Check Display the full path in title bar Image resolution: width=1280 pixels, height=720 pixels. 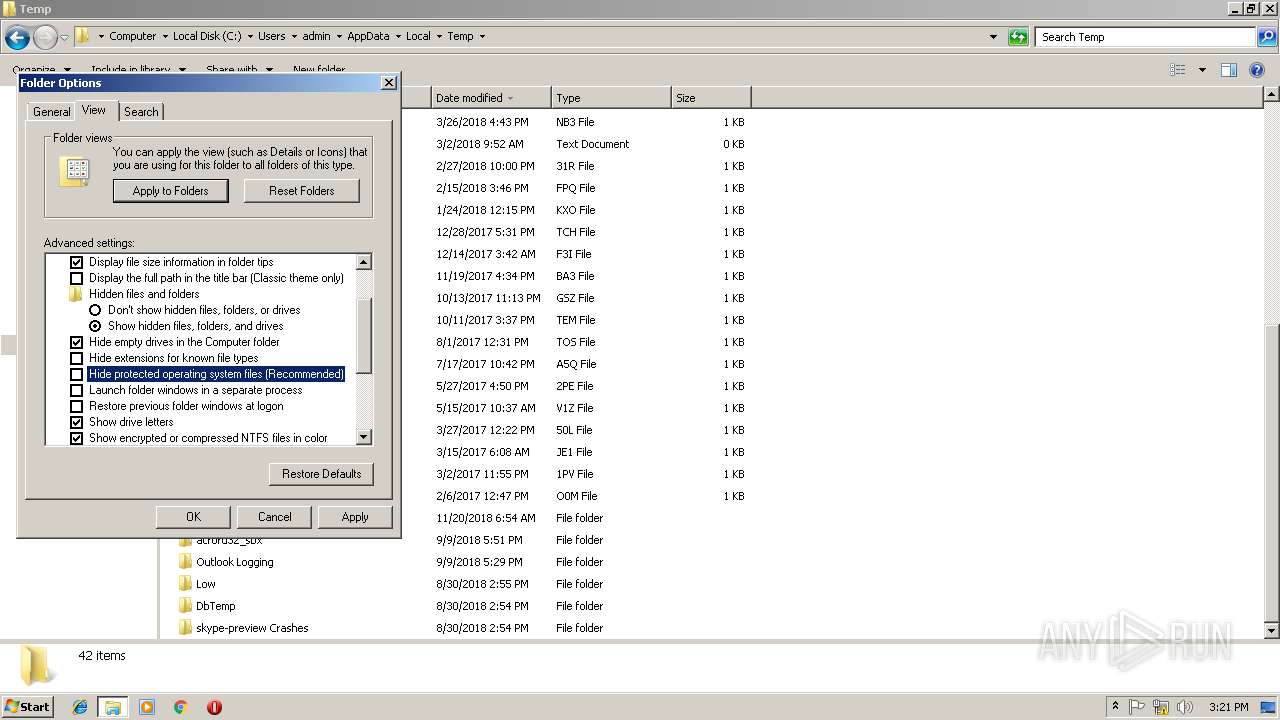click(77, 278)
